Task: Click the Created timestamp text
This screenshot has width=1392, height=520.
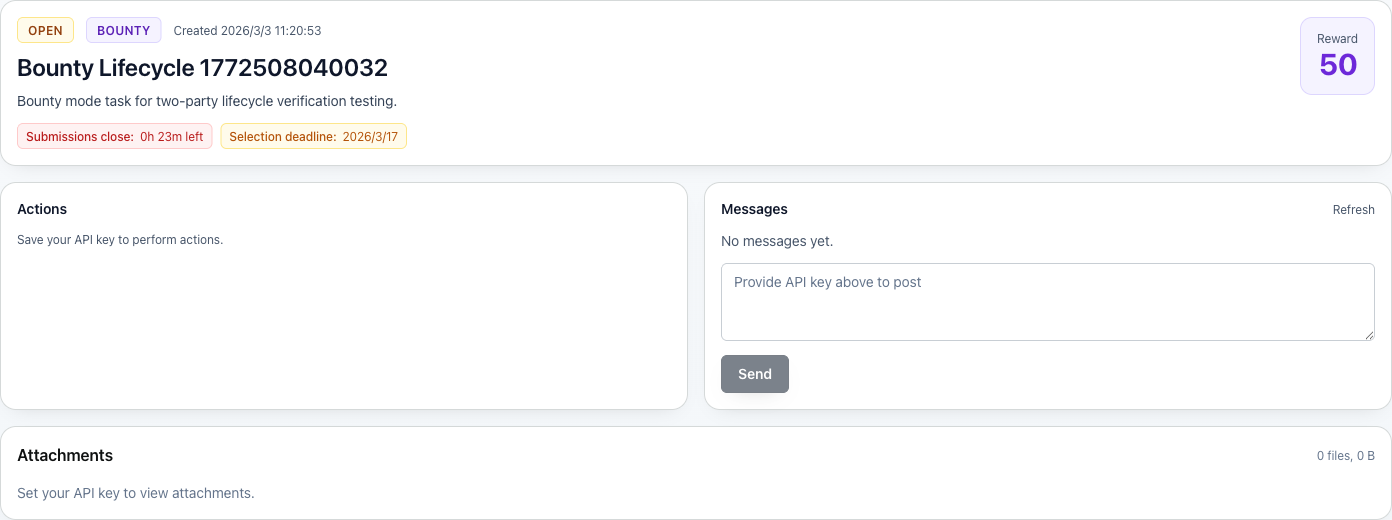Action: point(247,31)
